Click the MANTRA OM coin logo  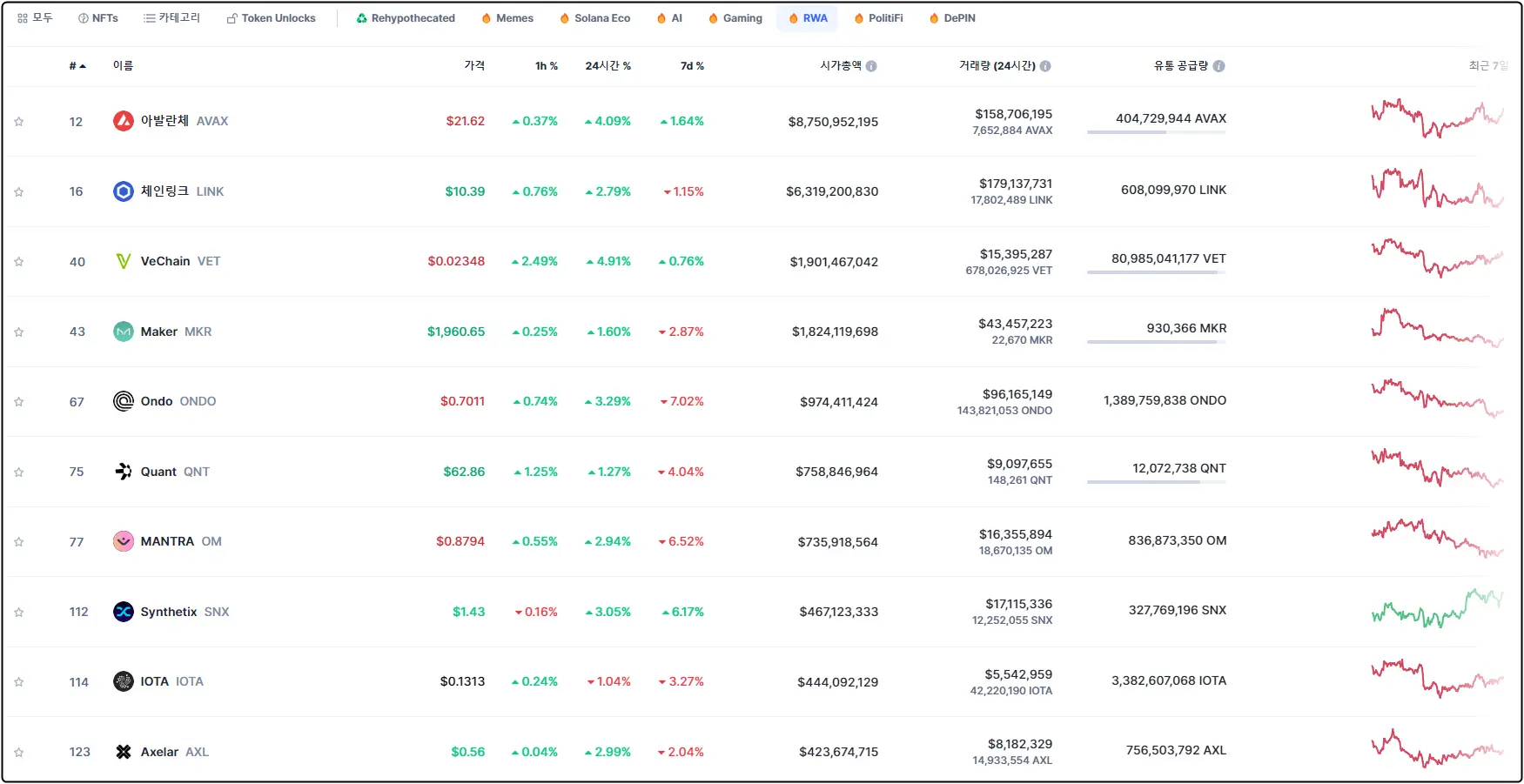coord(124,541)
